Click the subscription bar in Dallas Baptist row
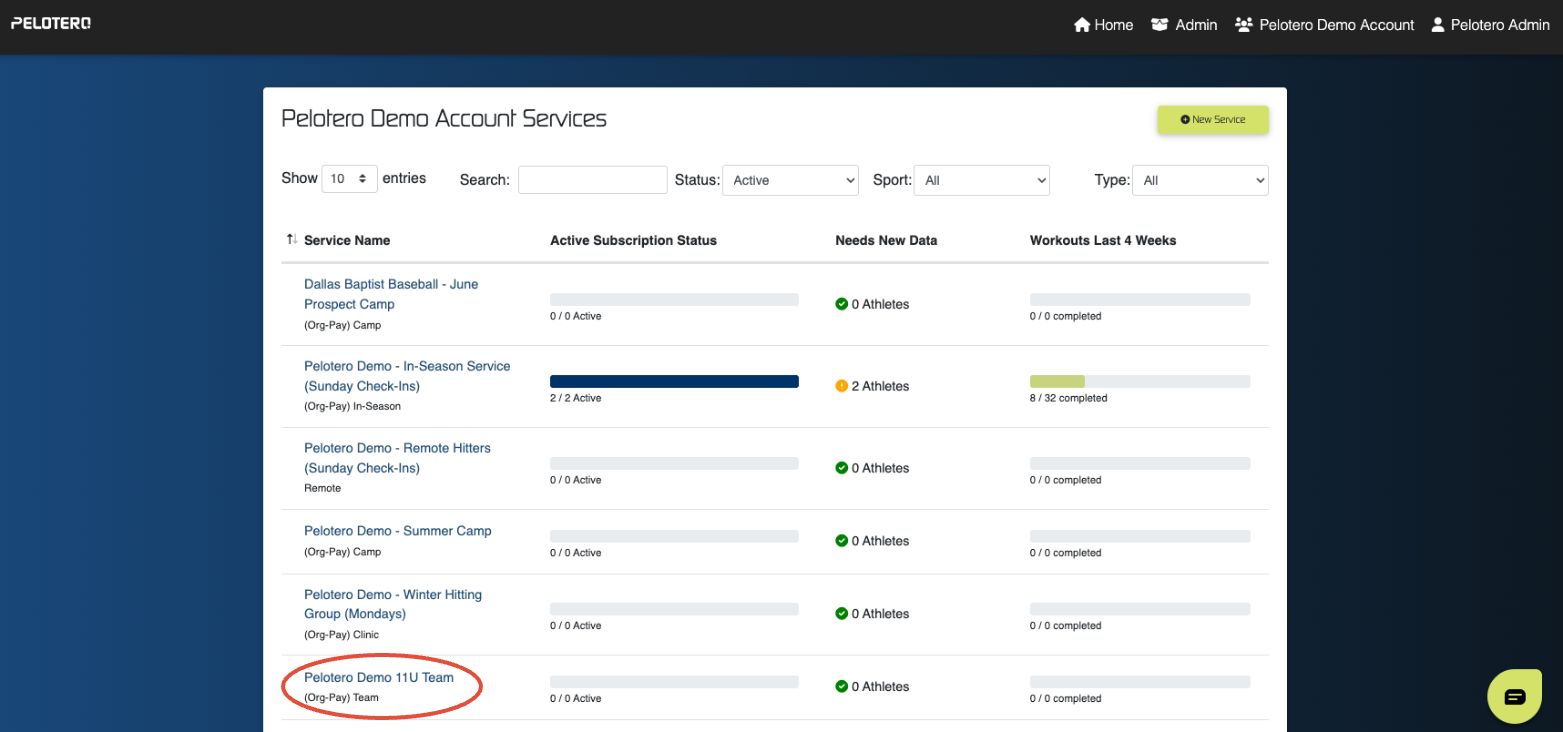This screenshot has width=1563, height=732. point(674,299)
